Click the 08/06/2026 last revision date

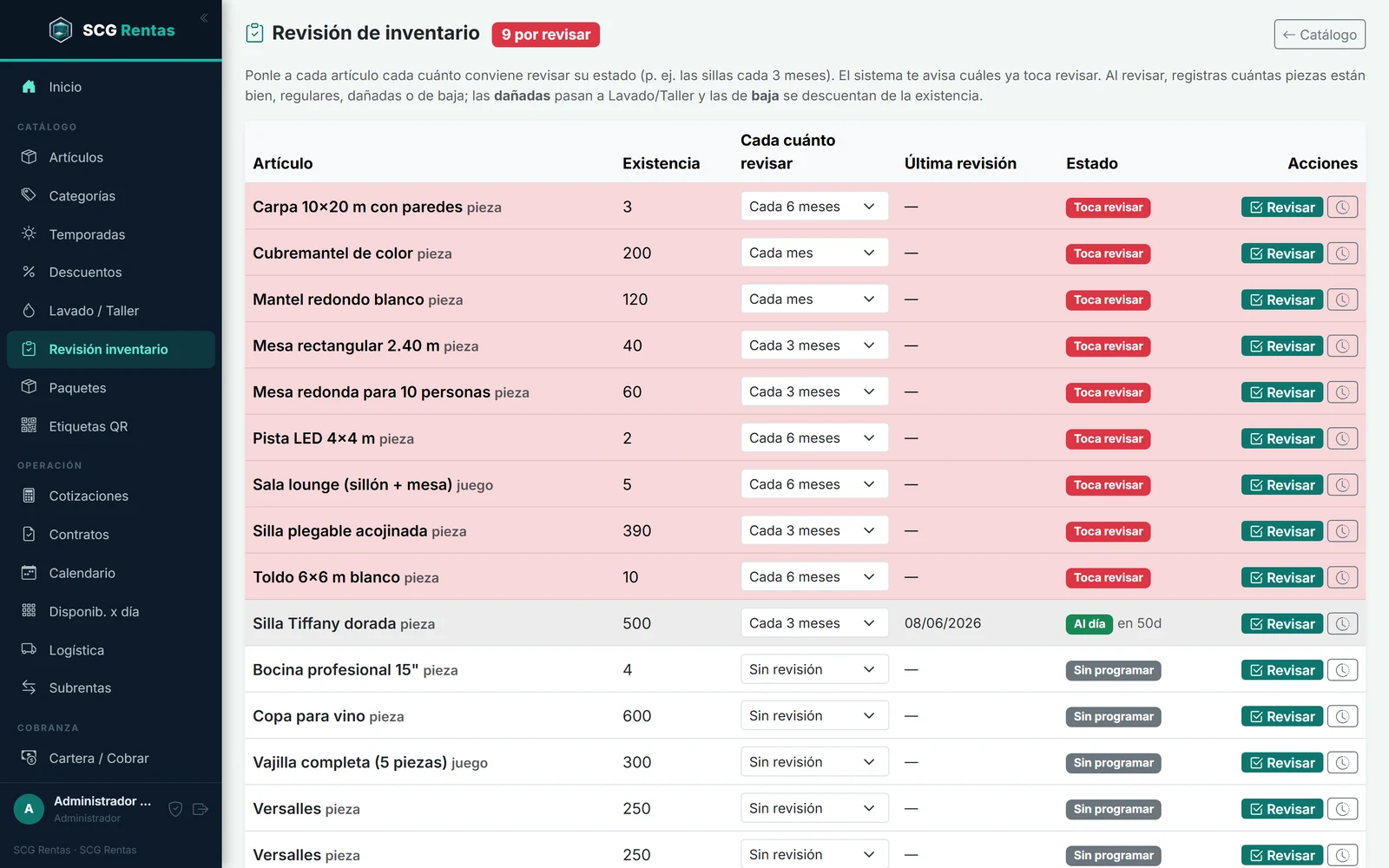coord(943,623)
